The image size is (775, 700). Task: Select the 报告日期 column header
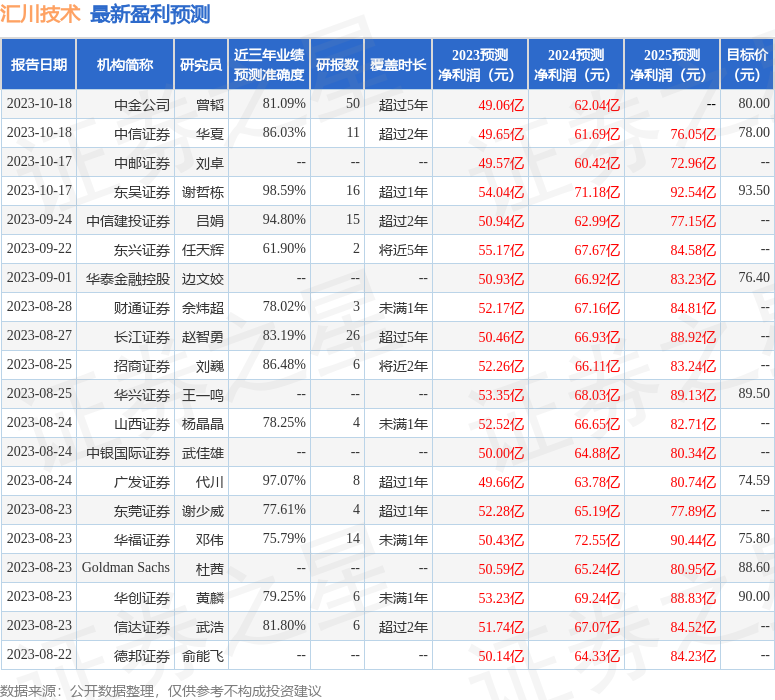(x=39, y=65)
